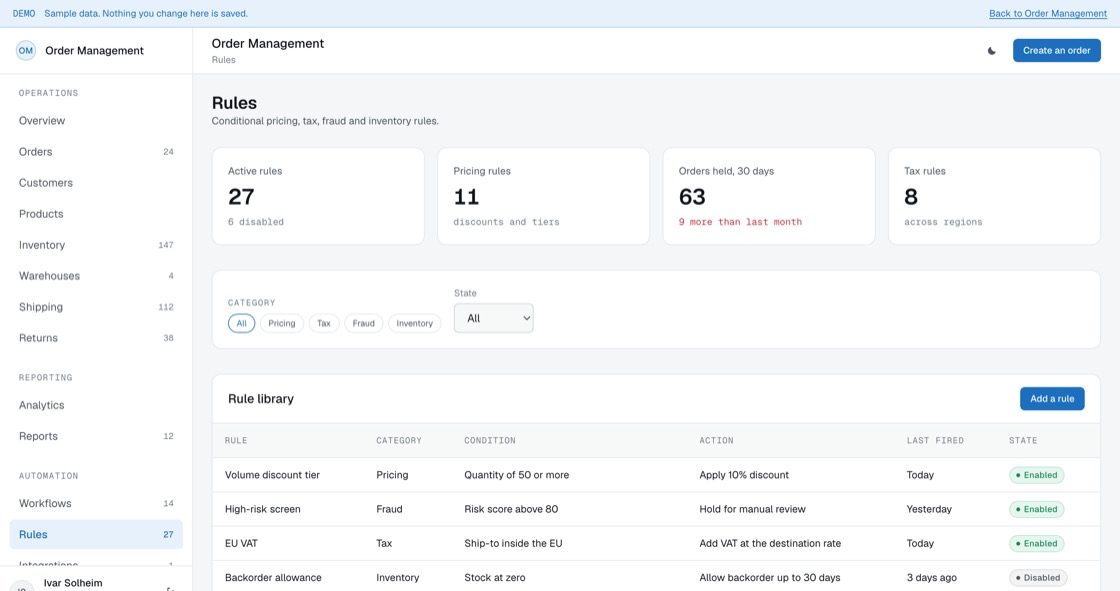Click the OM logo badge in the sidebar
Screen dimensions: 1120x591
26,51
